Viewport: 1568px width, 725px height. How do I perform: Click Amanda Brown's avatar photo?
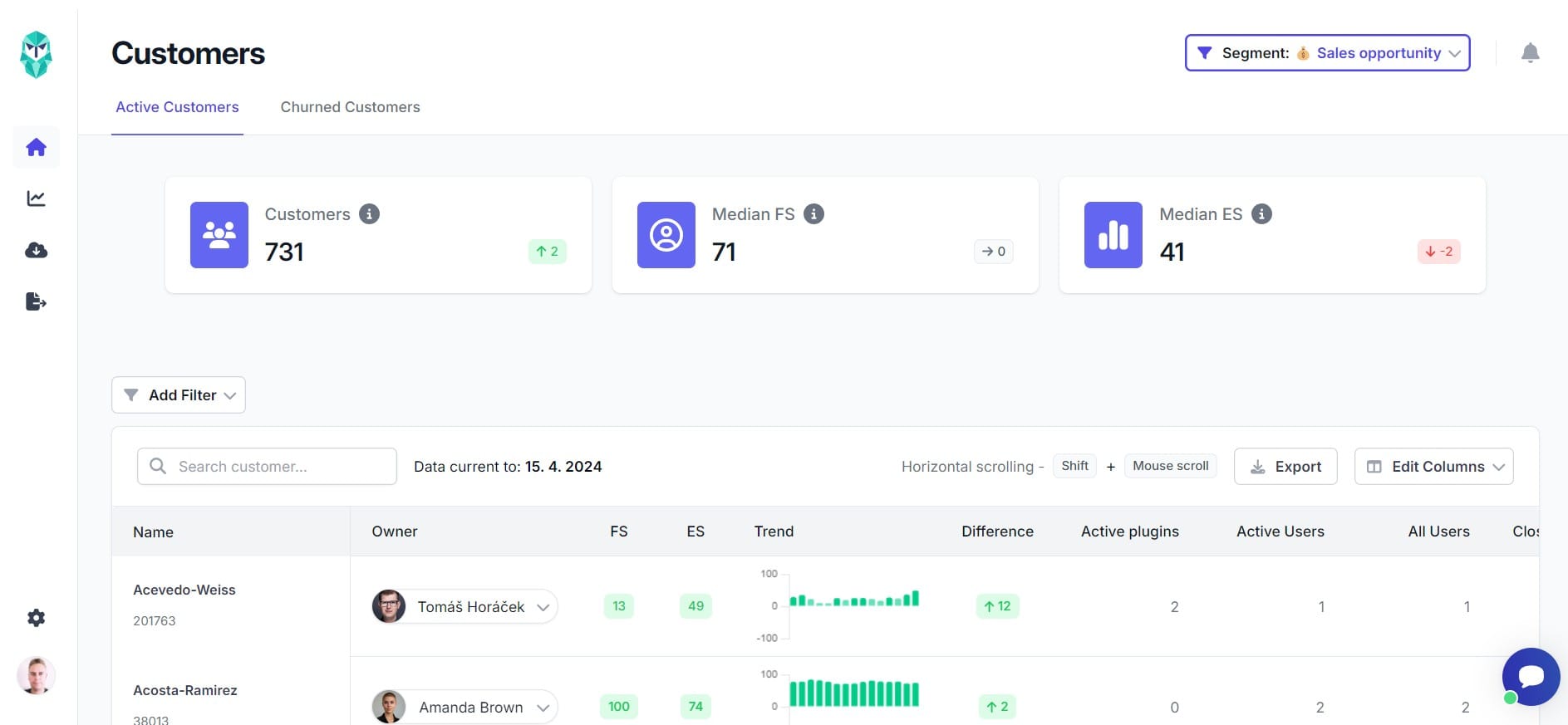point(389,707)
